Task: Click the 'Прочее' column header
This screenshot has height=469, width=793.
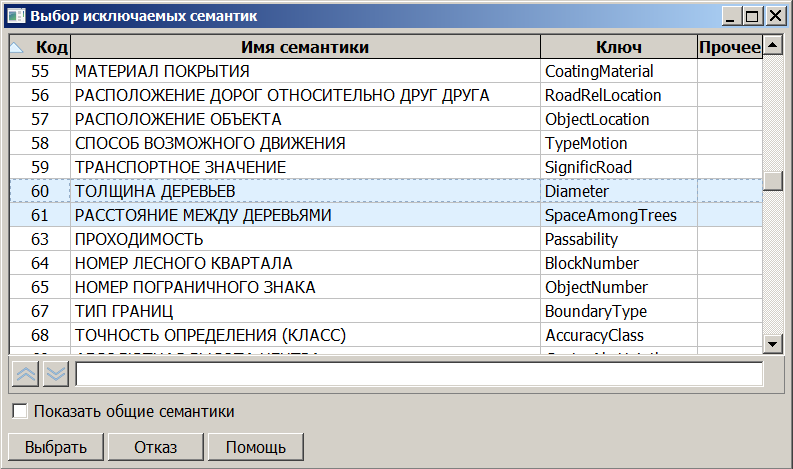Action: [730, 47]
